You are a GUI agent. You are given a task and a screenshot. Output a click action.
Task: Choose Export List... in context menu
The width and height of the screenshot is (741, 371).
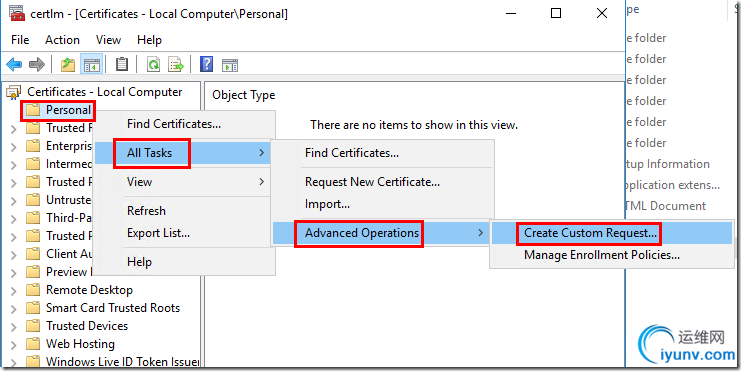(158, 233)
